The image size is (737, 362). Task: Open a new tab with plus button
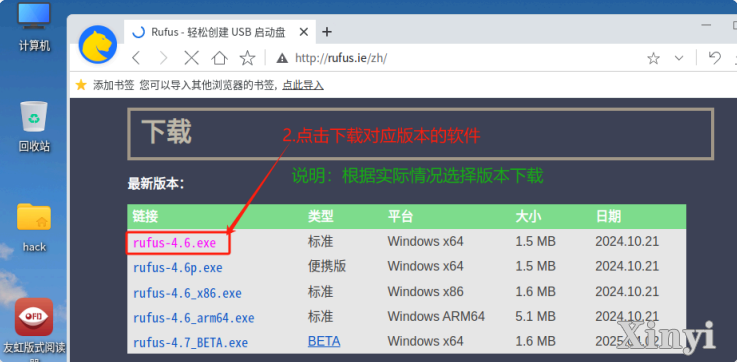point(327,32)
